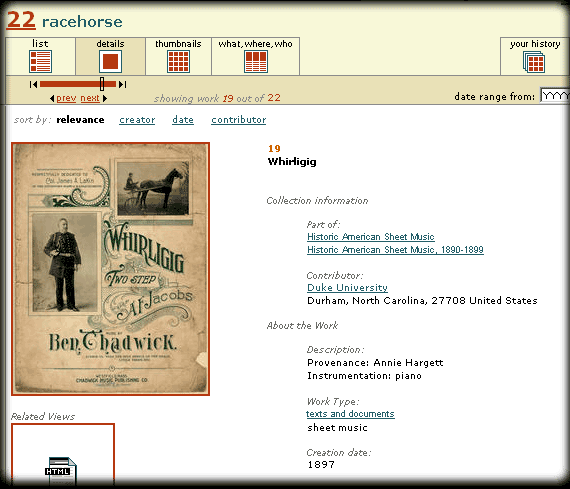
Task: Click the red result position slider track
Action: (x=78, y=84)
